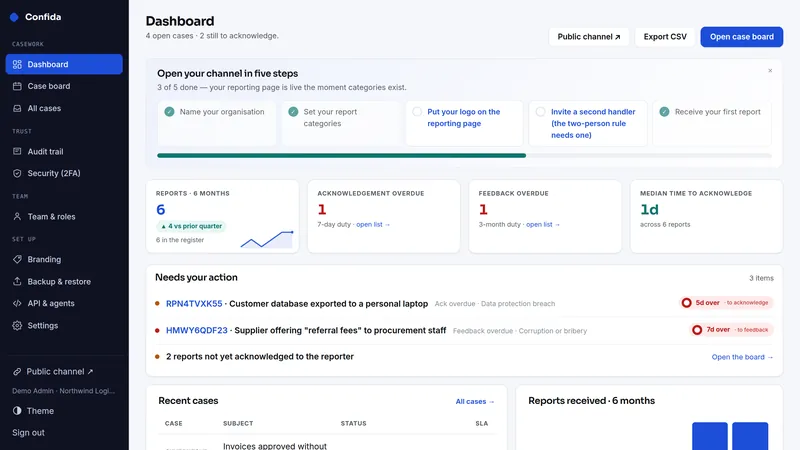The height and width of the screenshot is (450, 800).
Task: Click the Backup & restore upload icon
Action: point(17,281)
